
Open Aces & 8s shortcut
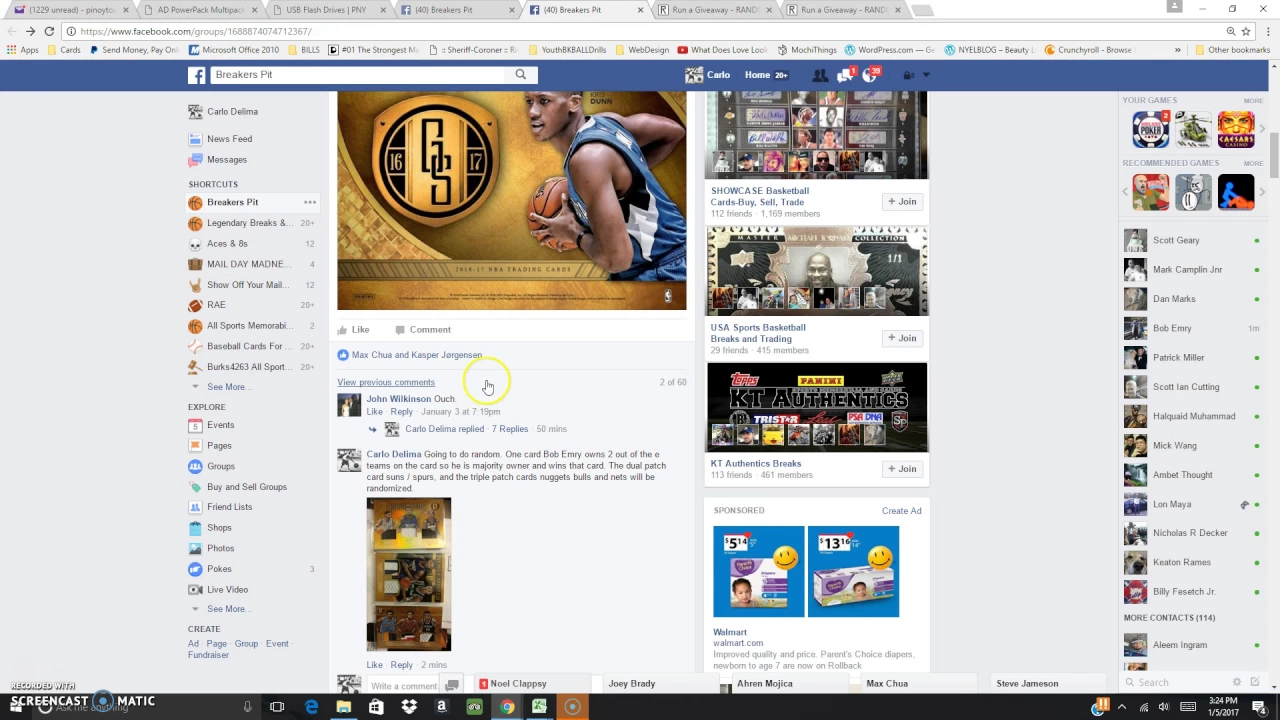point(227,244)
